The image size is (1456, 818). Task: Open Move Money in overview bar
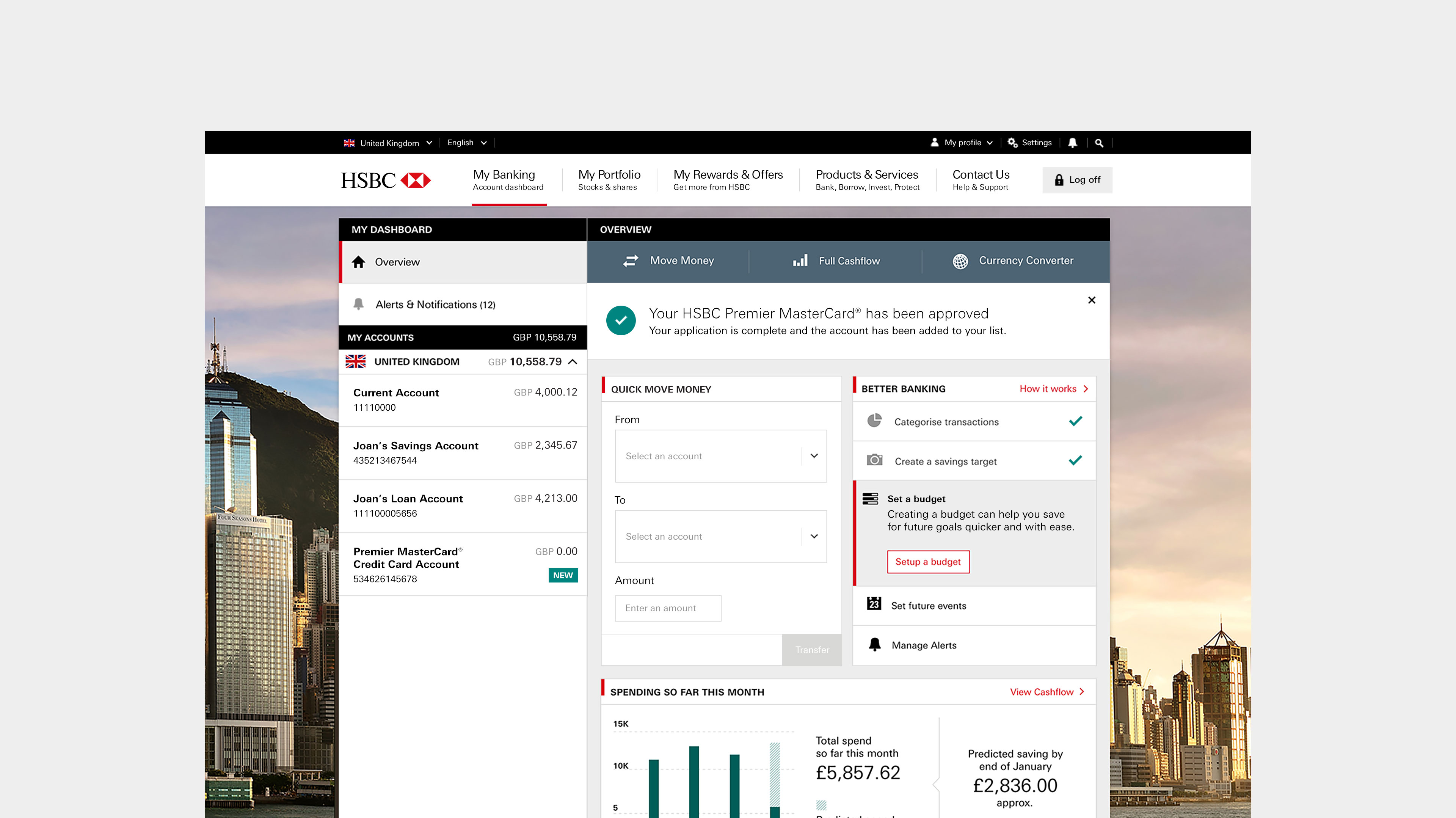pyautogui.click(x=668, y=261)
